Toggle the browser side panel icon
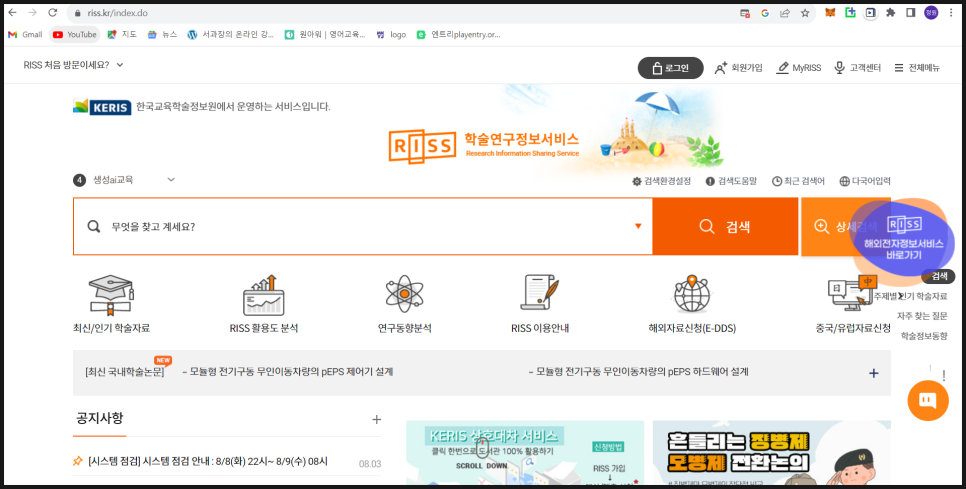The width and height of the screenshot is (966, 489). point(910,13)
